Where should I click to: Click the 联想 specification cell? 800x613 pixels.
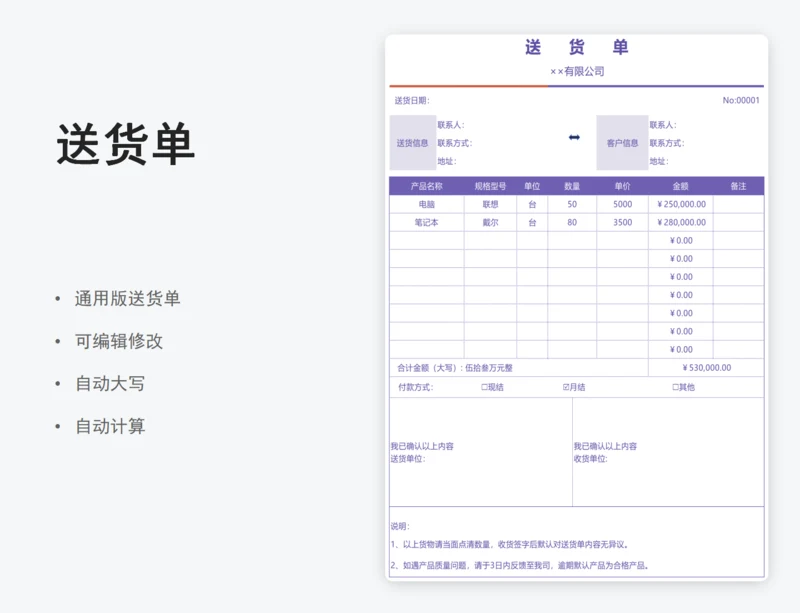(490, 204)
